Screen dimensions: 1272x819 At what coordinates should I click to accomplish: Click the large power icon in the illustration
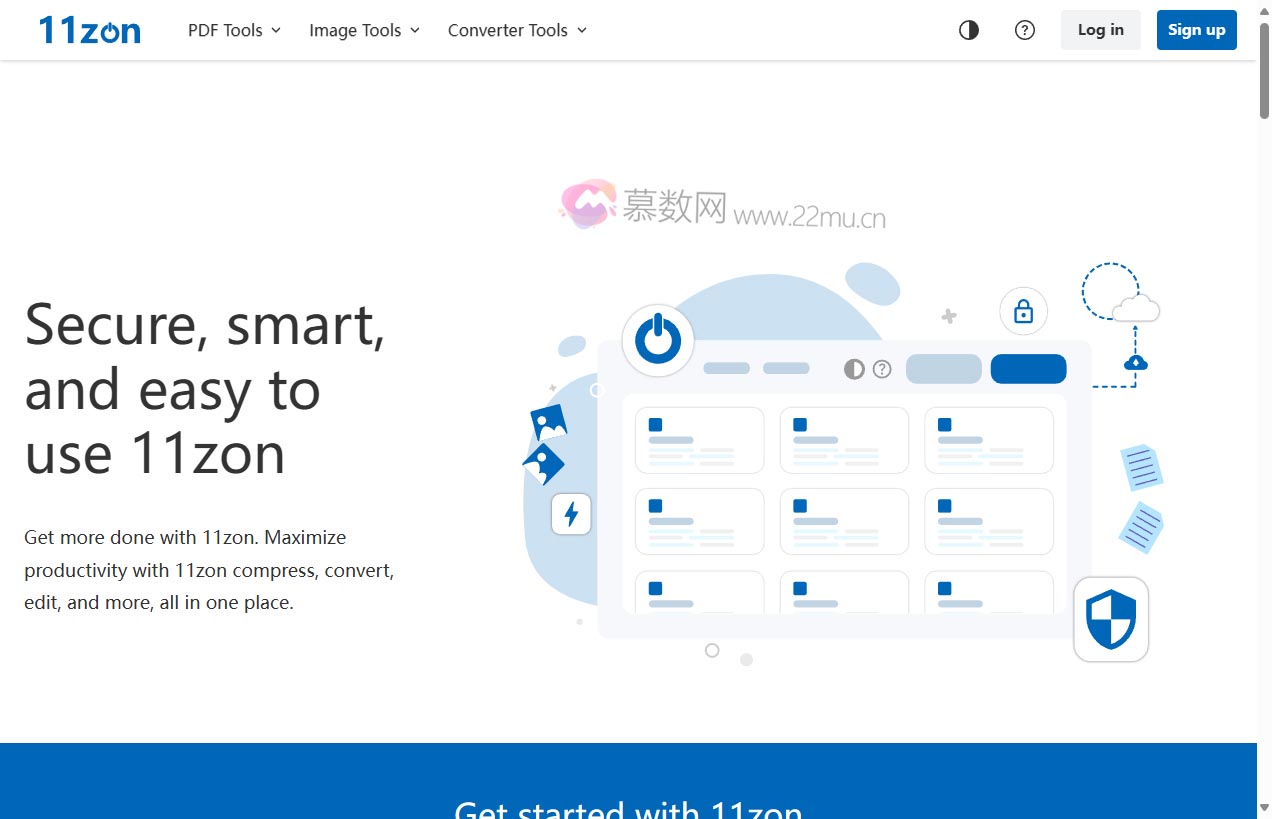(x=658, y=341)
